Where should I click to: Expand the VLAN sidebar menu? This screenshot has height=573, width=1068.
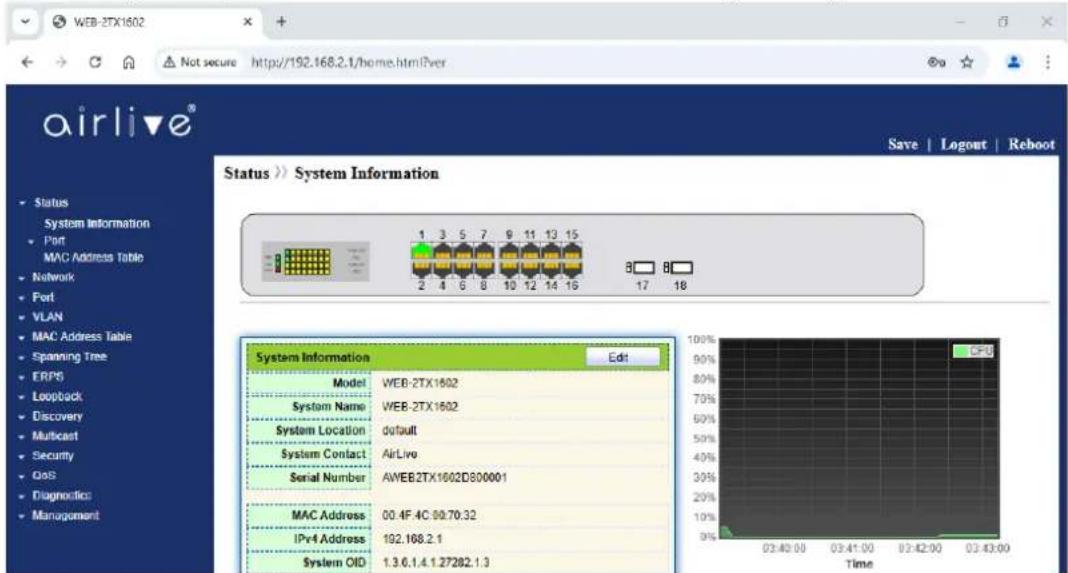[47, 317]
